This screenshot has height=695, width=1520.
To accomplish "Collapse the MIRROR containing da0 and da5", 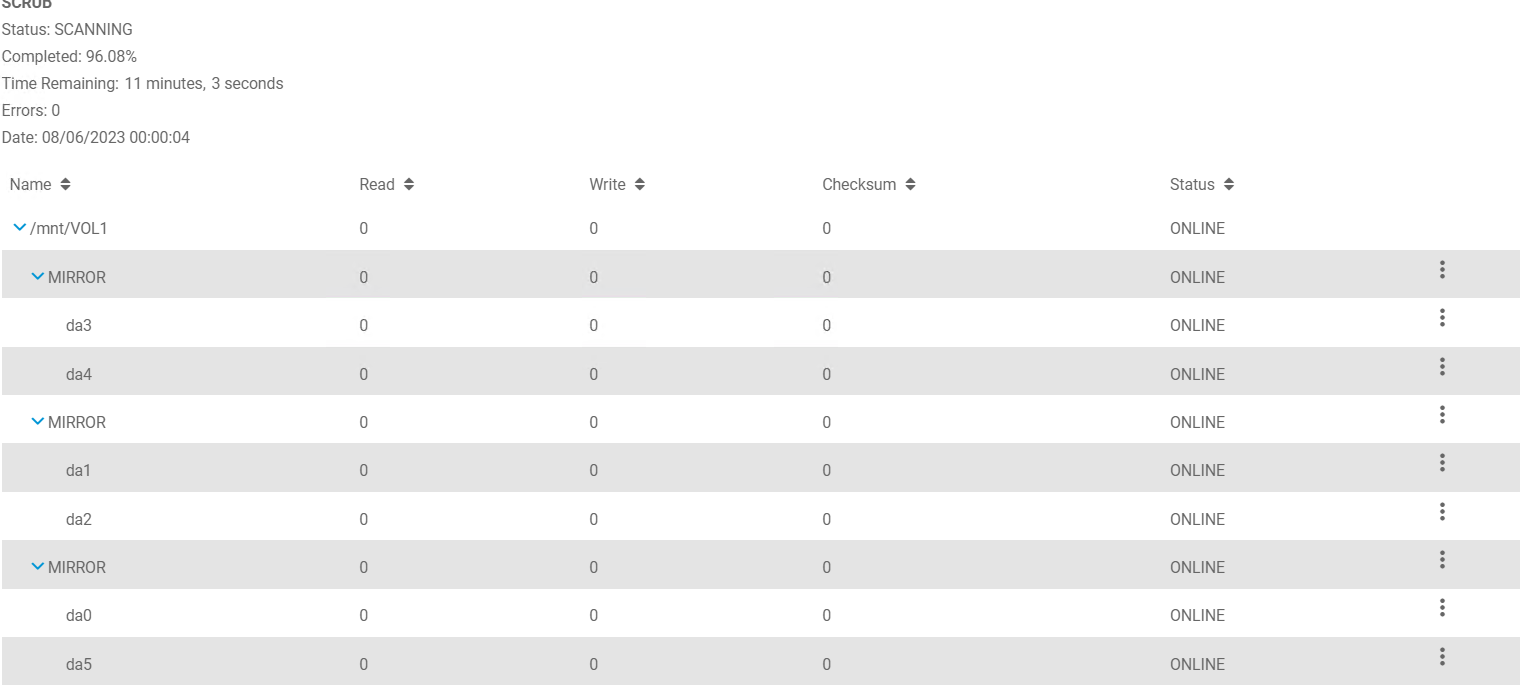I will pos(38,567).
